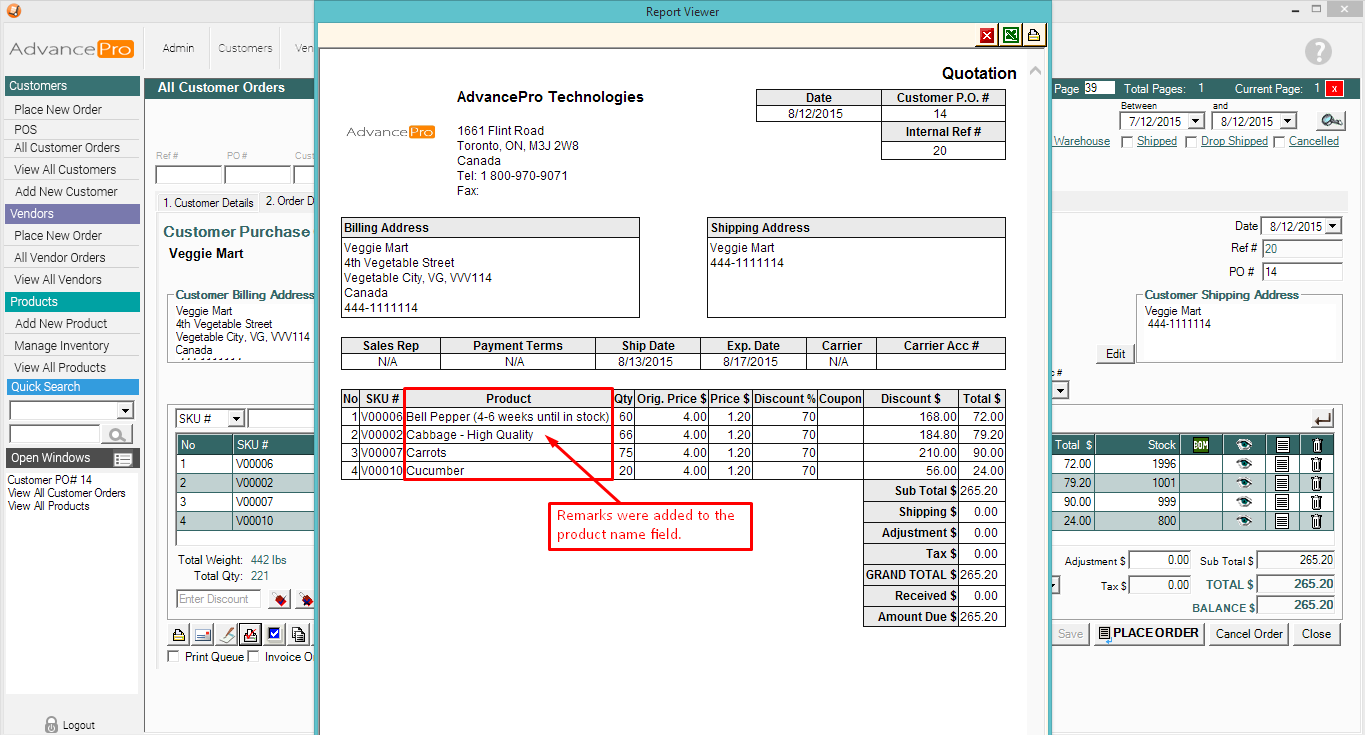Expand the Quick Search combo box

coord(125,410)
